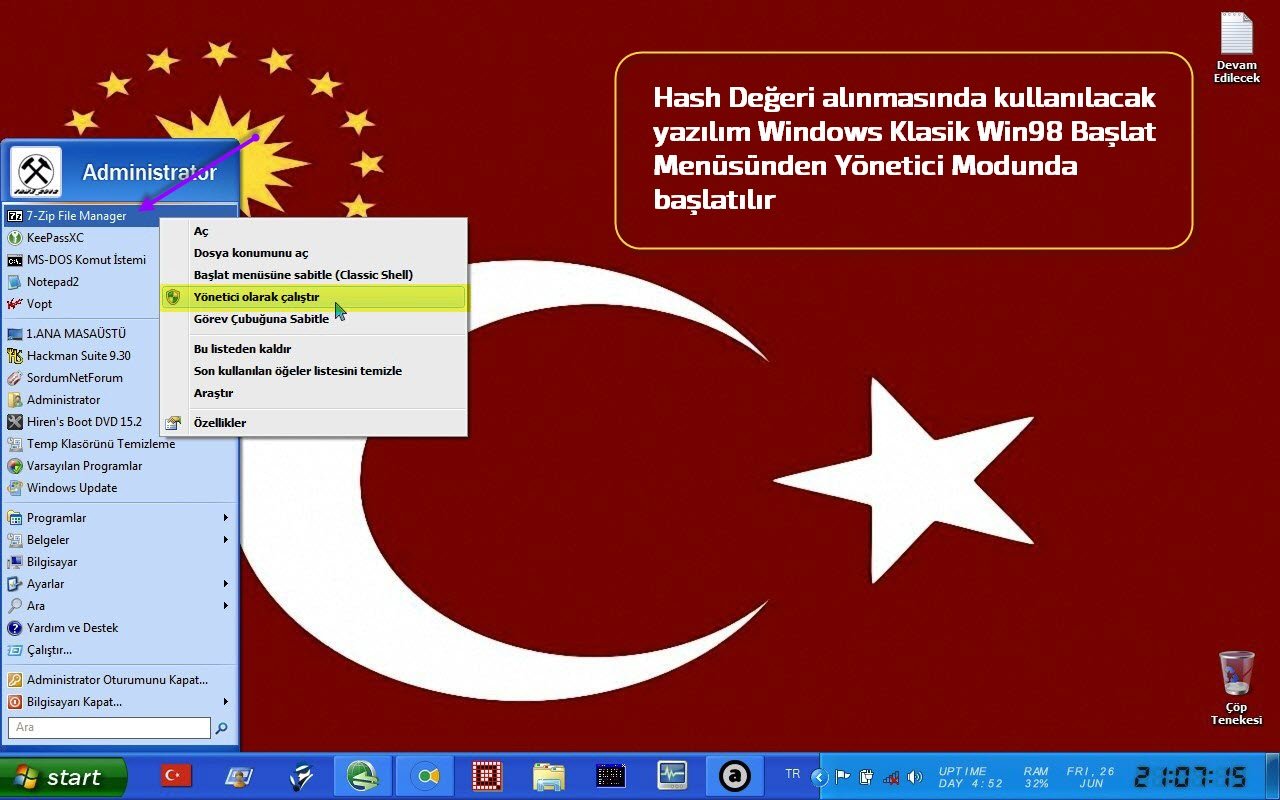
Task: Click the RAM 32% gadget readout
Action: click(x=1036, y=777)
